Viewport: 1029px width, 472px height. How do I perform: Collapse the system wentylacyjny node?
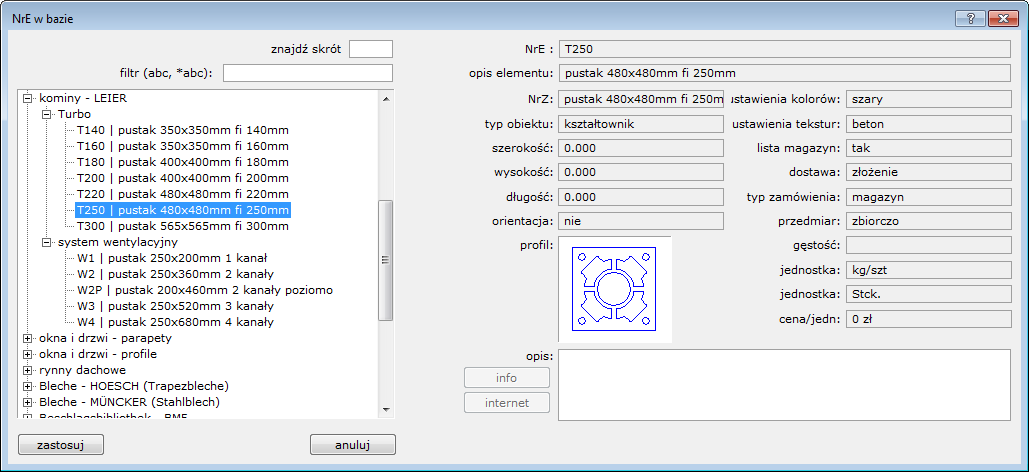click(46, 242)
